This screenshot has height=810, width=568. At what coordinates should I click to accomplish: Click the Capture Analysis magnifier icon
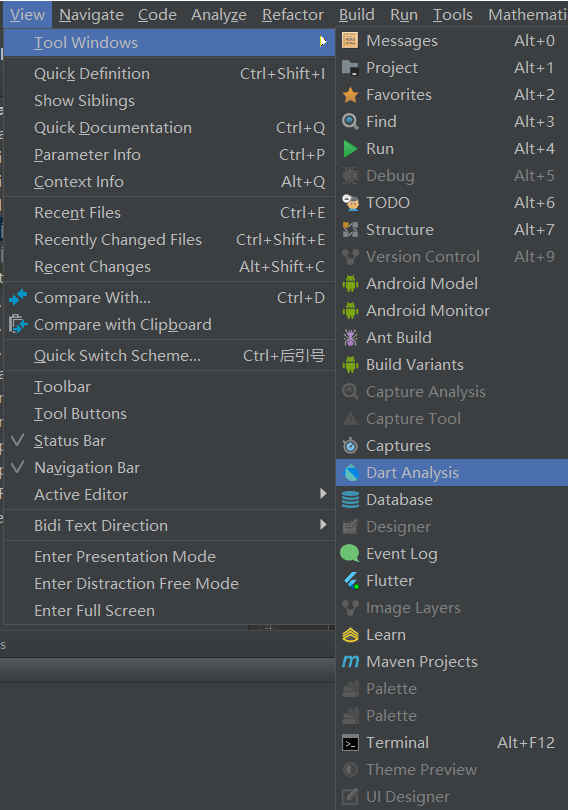click(x=350, y=392)
